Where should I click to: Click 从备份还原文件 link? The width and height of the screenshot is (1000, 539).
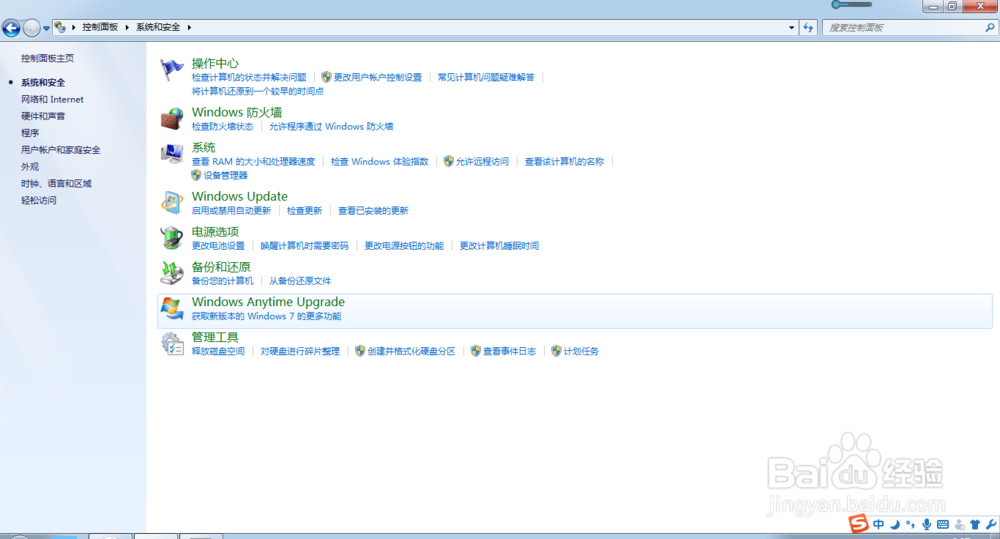point(300,281)
